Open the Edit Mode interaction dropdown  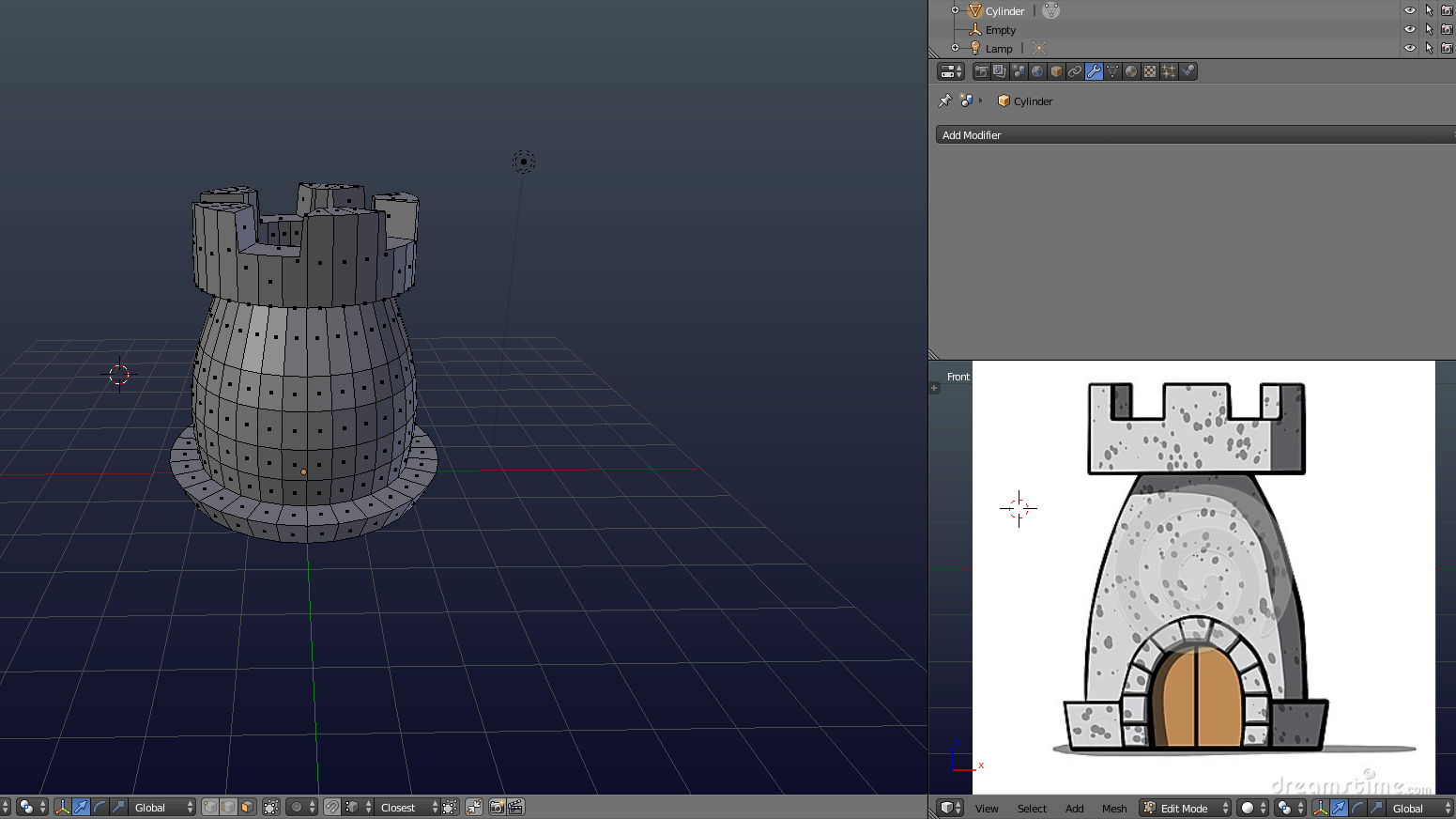1184,807
